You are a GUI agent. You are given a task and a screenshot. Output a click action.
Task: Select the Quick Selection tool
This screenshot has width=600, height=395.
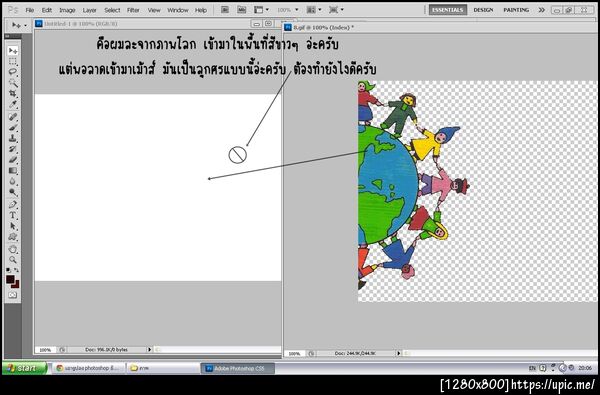[x=13, y=83]
